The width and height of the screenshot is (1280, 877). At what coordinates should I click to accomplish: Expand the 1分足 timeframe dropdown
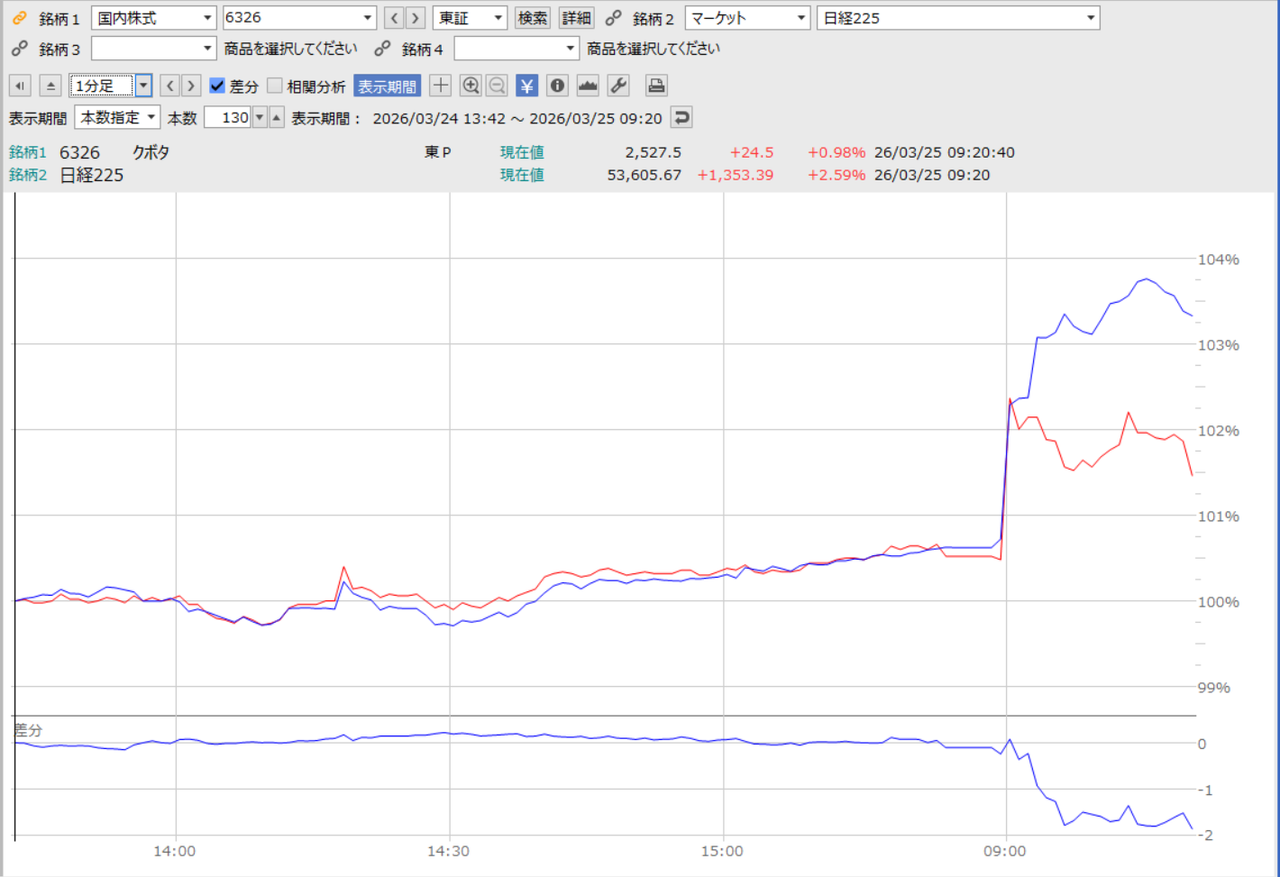point(143,86)
